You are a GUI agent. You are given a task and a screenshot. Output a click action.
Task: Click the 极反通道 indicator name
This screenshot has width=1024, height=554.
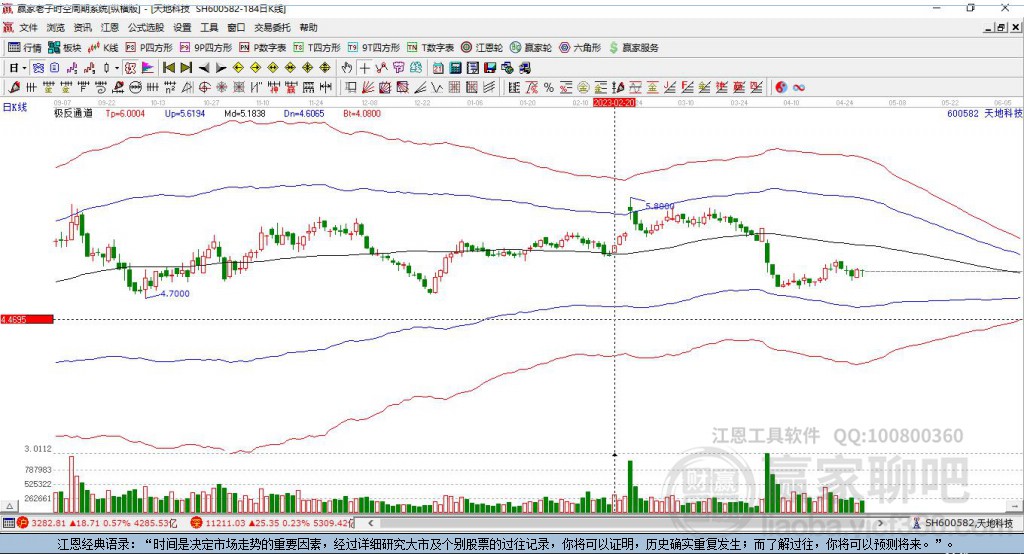pyautogui.click(x=73, y=113)
